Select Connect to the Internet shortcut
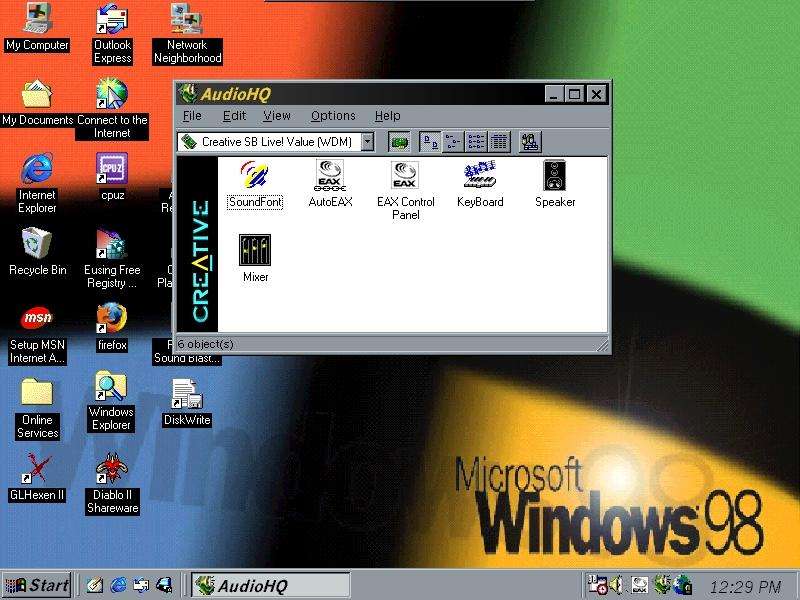This screenshot has height=600, width=800. pos(112,109)
